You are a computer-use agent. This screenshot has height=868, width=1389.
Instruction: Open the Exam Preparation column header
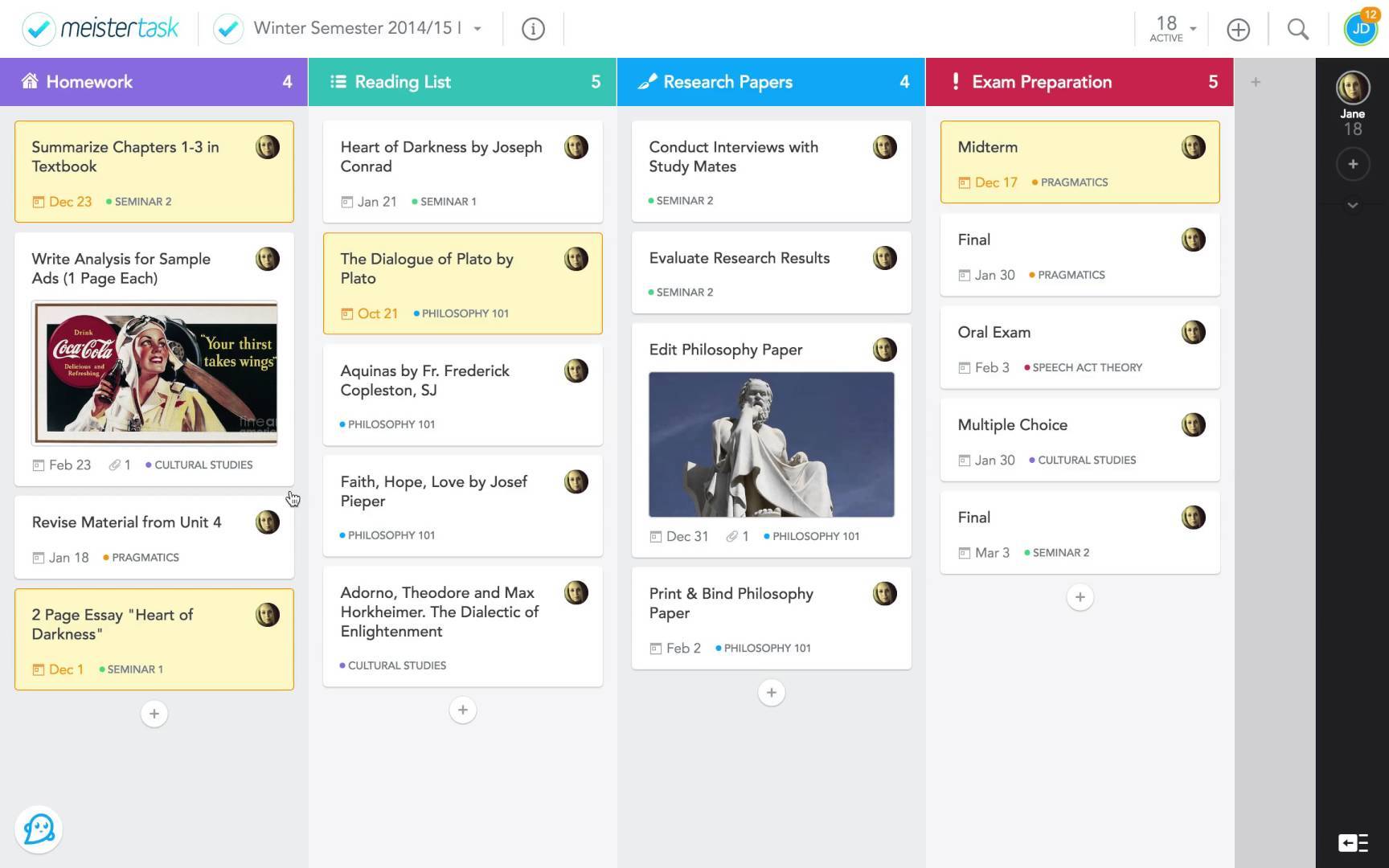pos(1080,82)
